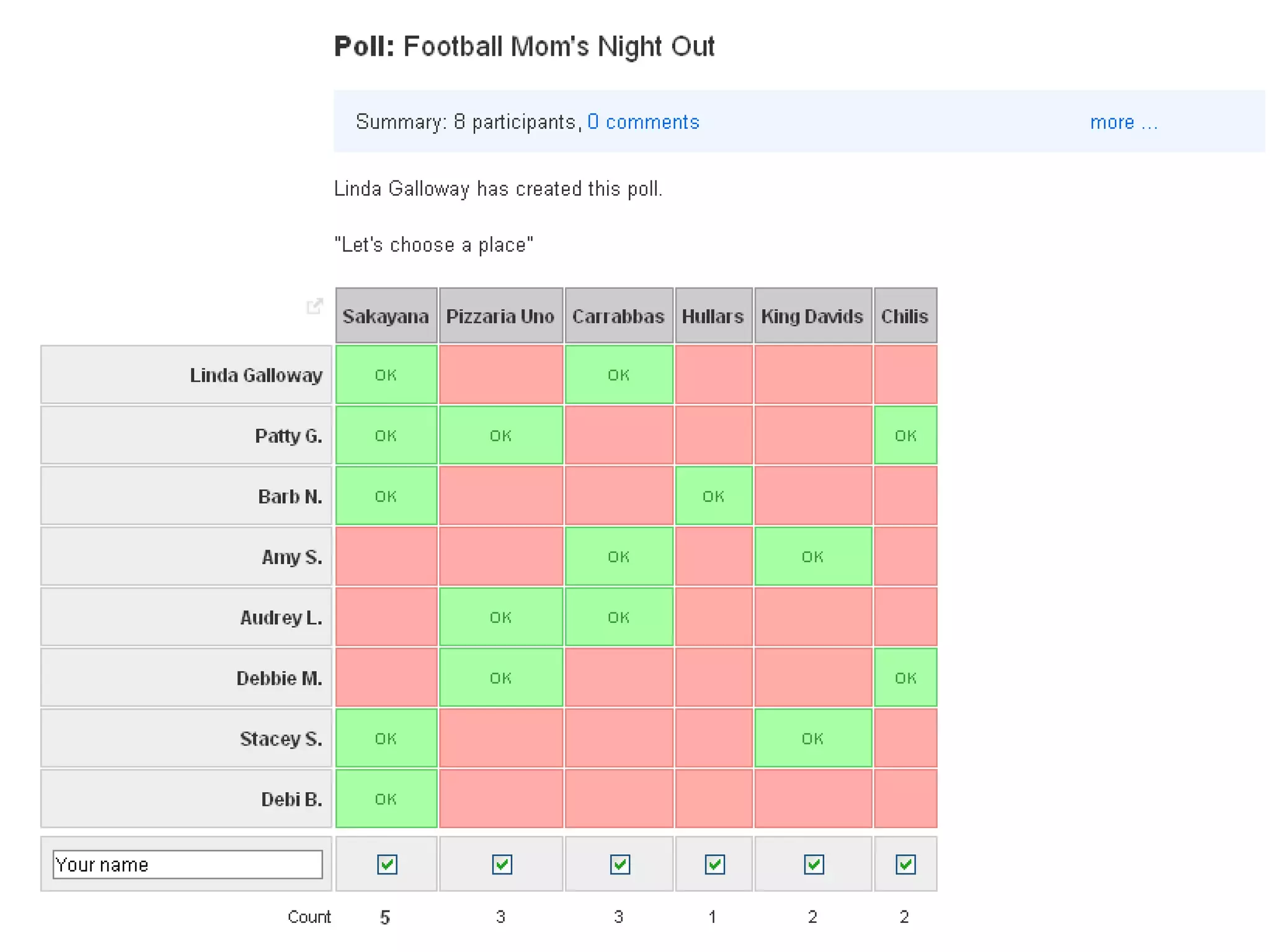Click the Your name input field
The image size is (1270, 952).
tap(187, 864)
